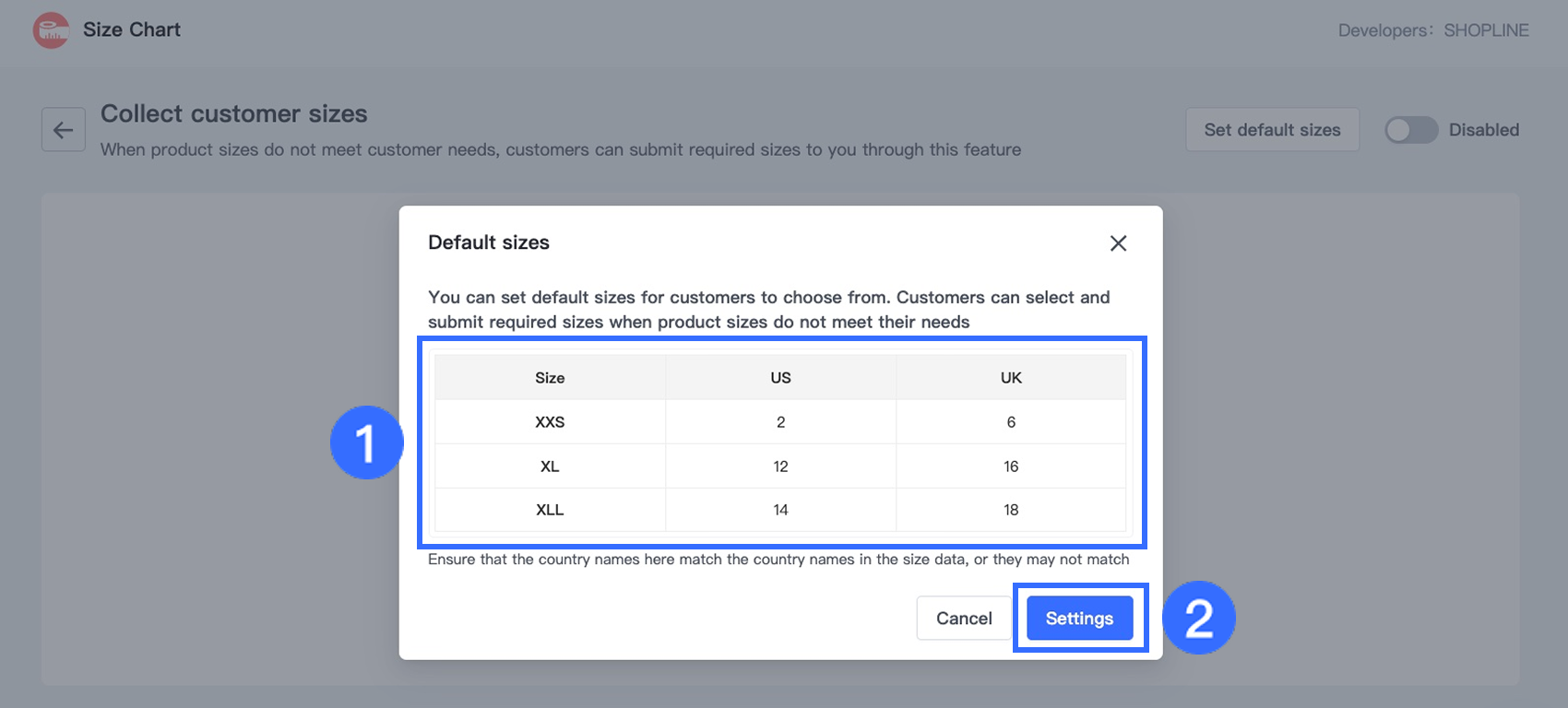Select the Size column header
The image size is (1568, 708).
[550, 378]
